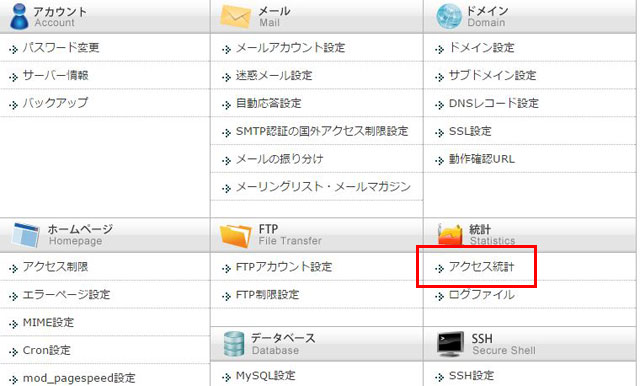
Task: Click the FTP folder icon
Action: [x=236, y=235]
